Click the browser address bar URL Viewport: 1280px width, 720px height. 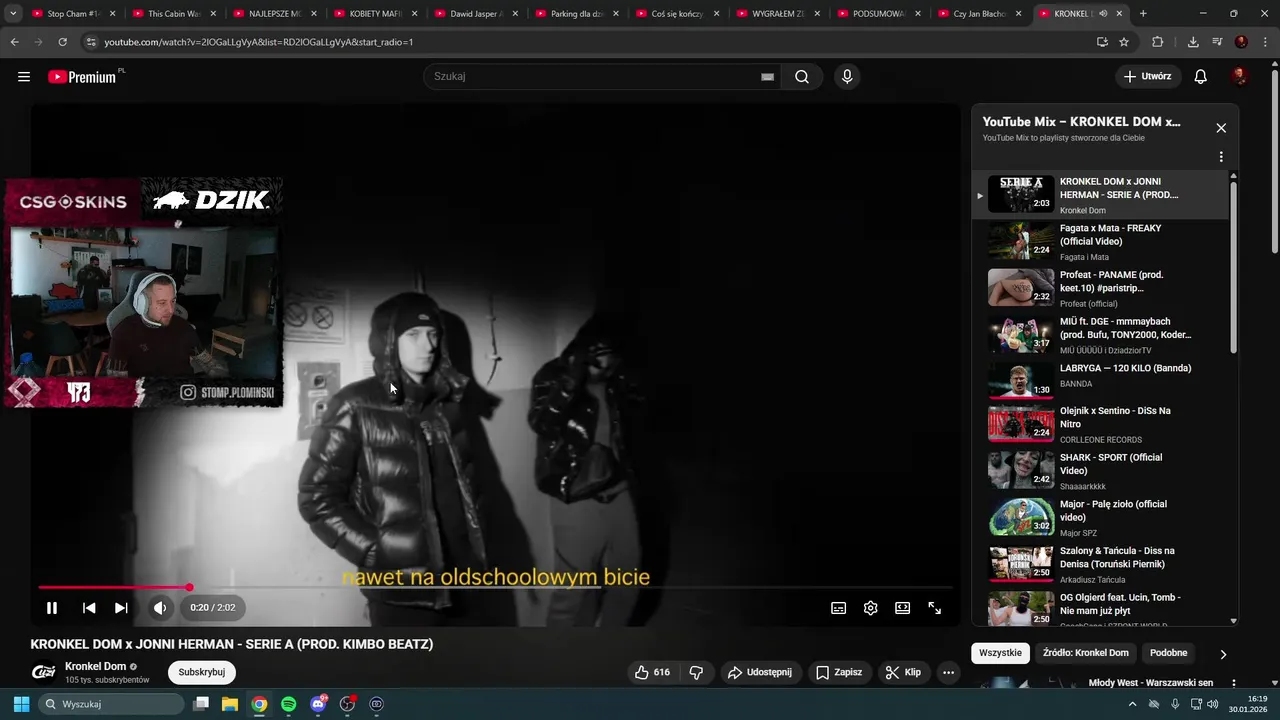[x=258, y=42]
